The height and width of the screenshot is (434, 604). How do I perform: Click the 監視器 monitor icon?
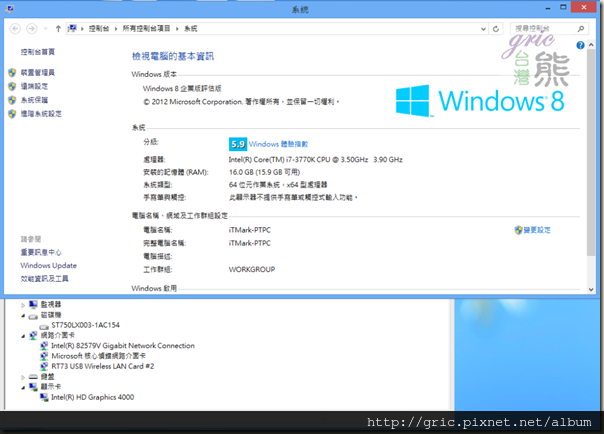[33, 305]
